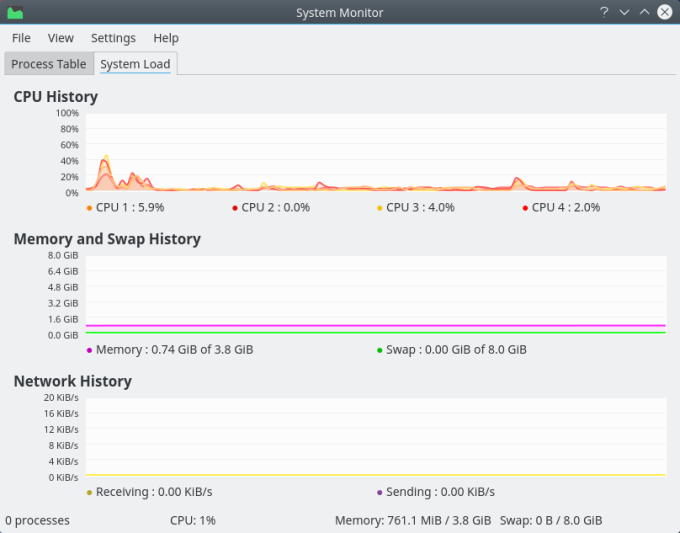Open the View menu
This screenshot has width=680, height=533.
[61, 38]
